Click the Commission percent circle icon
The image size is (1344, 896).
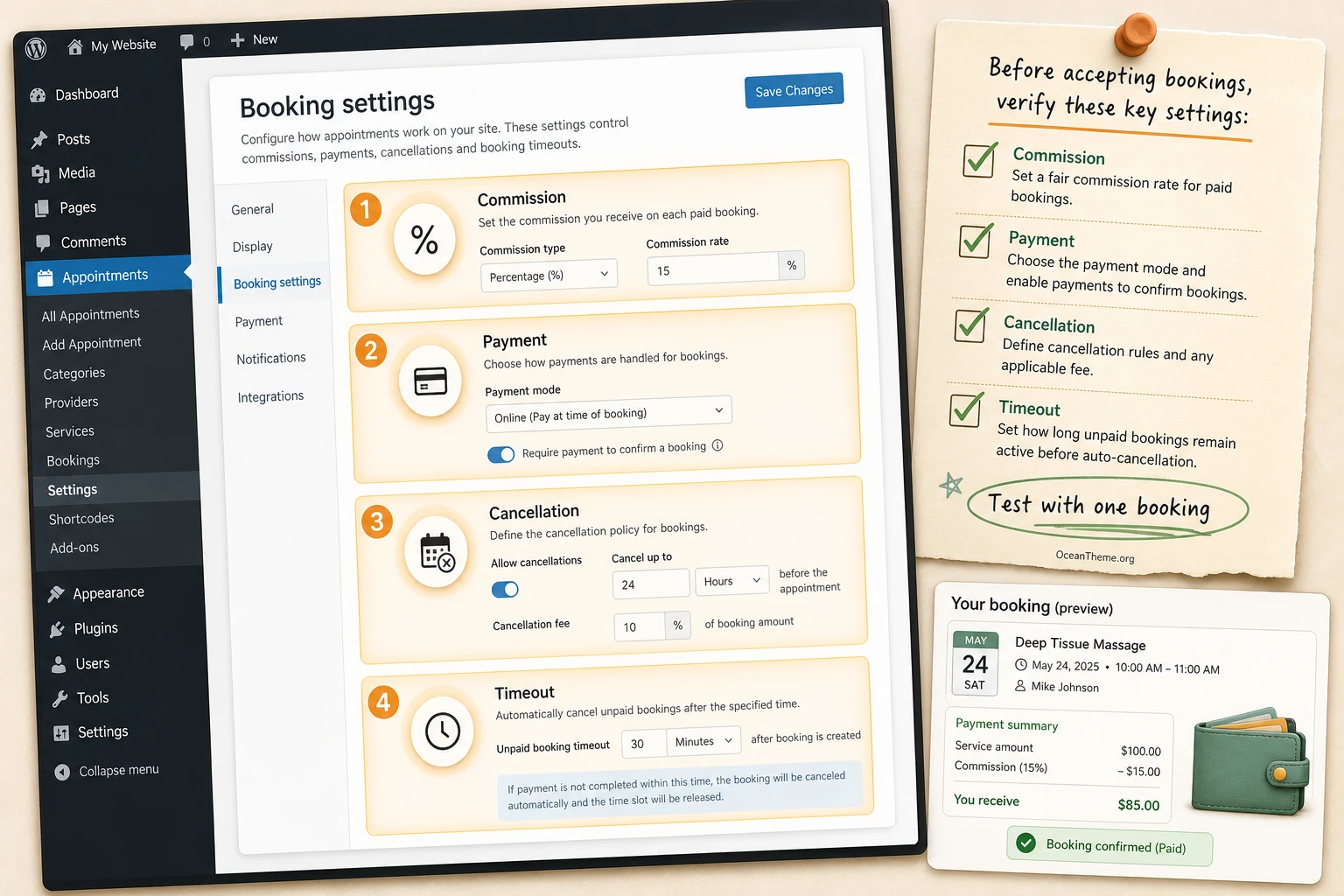[x=424, y=240]
